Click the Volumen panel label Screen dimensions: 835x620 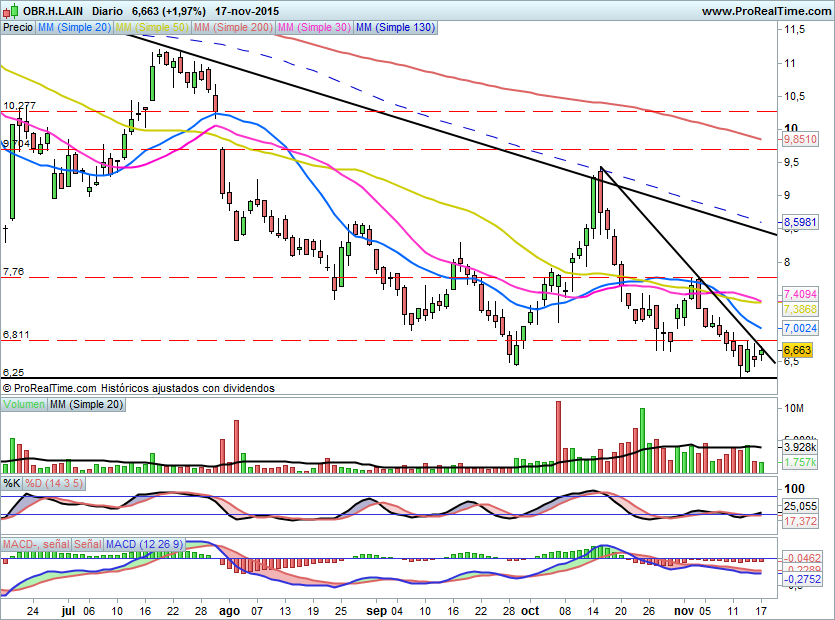tap(25, 404)
